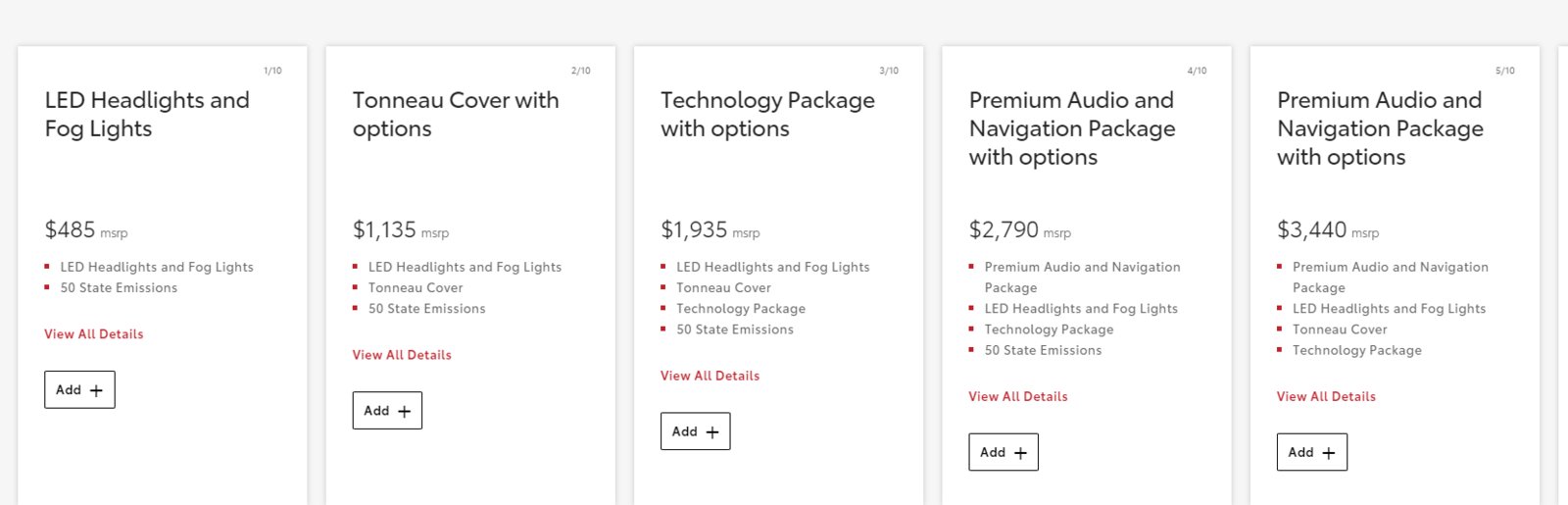Select the Tonneau Cover with options title
The image size is (1568, 505).
pyautogui.click(x=456, y=115)
